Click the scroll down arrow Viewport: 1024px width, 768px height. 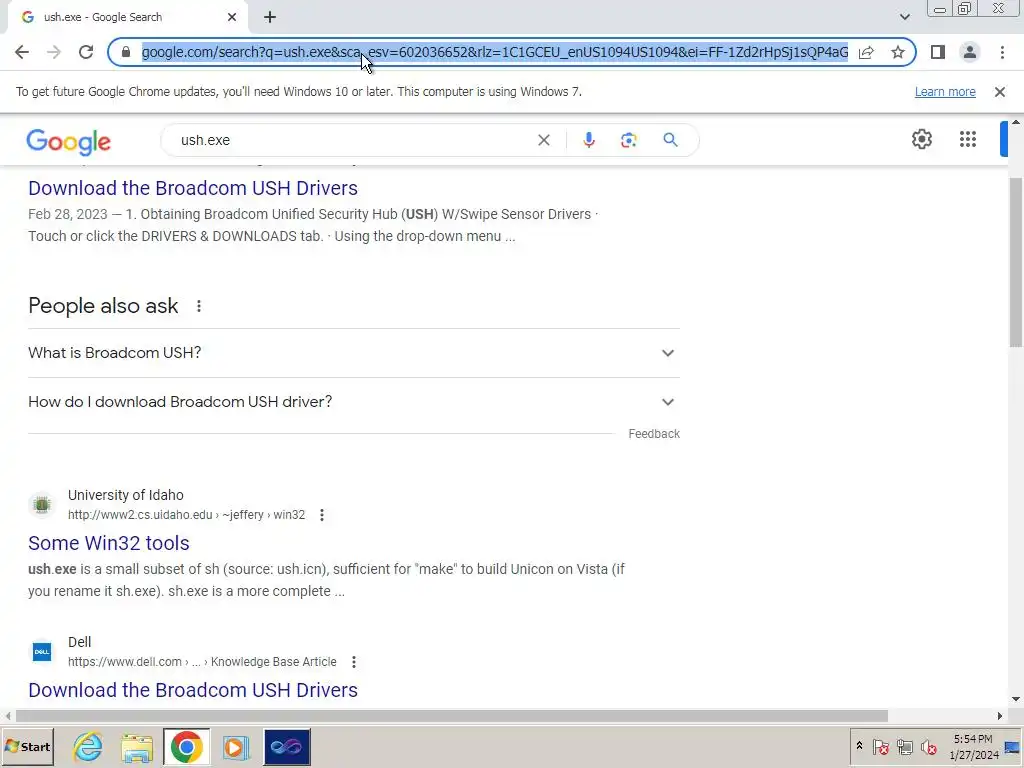tap(1016, 699)
